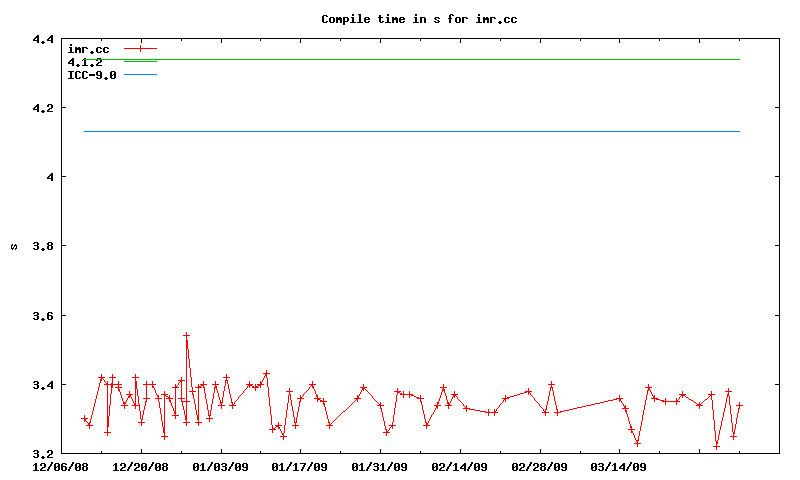Click the 4.4 y-axis tick label
This screenshot has height=480, width=800.
(43, 39)
